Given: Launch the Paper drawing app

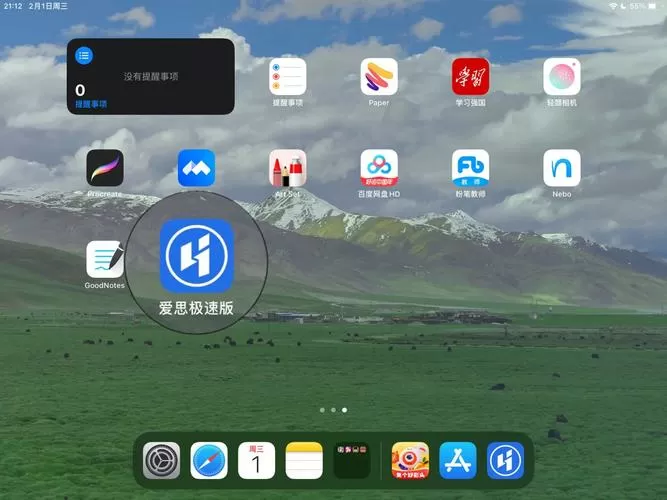Looking at the screenshot, I should click(379, 77).
